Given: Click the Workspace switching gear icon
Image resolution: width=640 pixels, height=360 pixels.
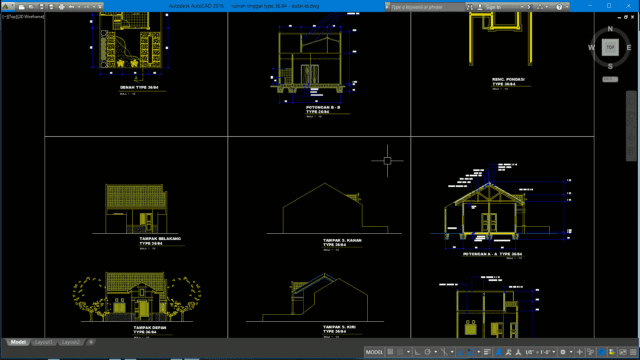Looking at the screenshot, I should coord(563,352).
